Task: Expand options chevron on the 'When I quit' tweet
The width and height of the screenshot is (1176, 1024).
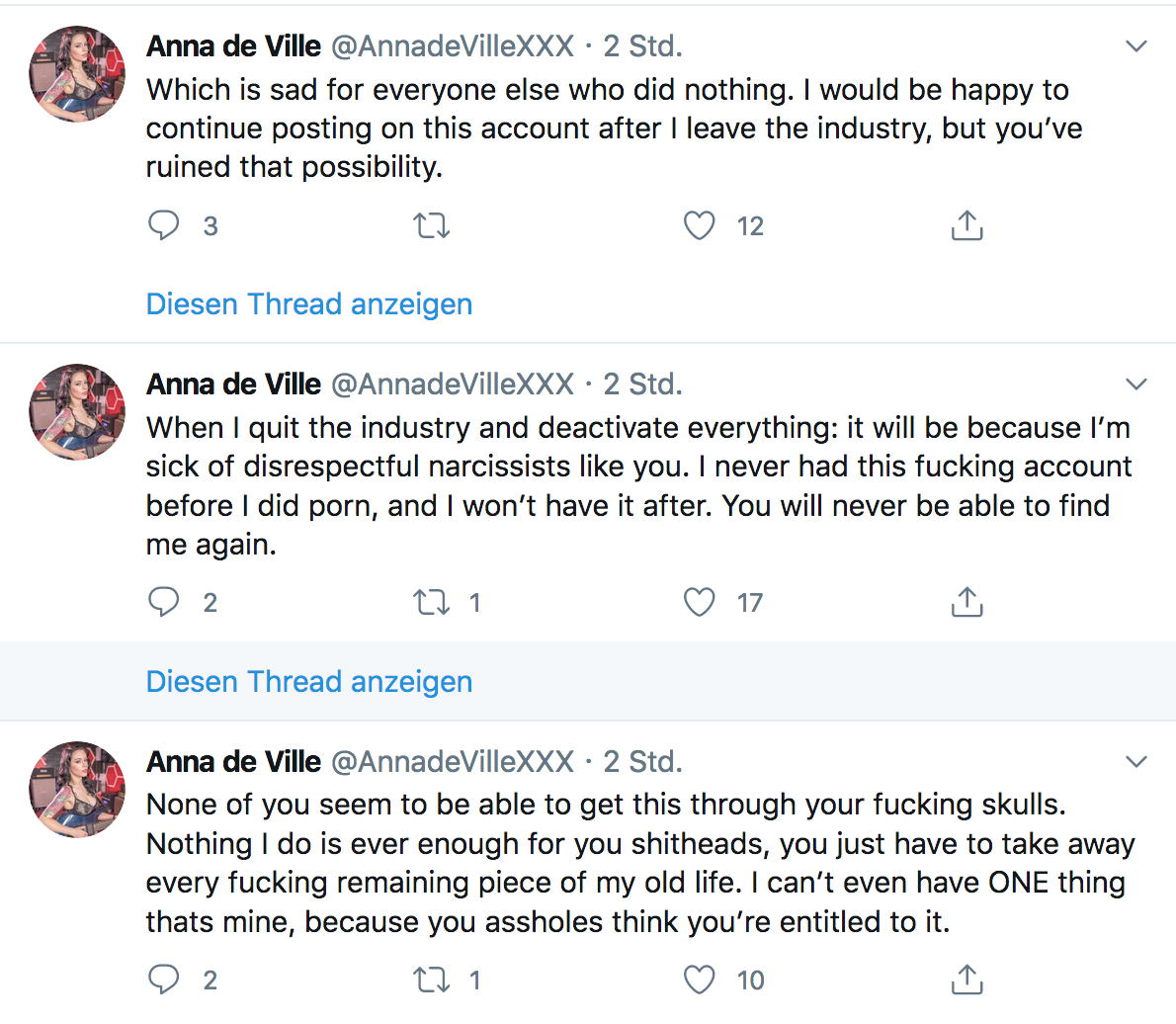Action: point(1136,384)
